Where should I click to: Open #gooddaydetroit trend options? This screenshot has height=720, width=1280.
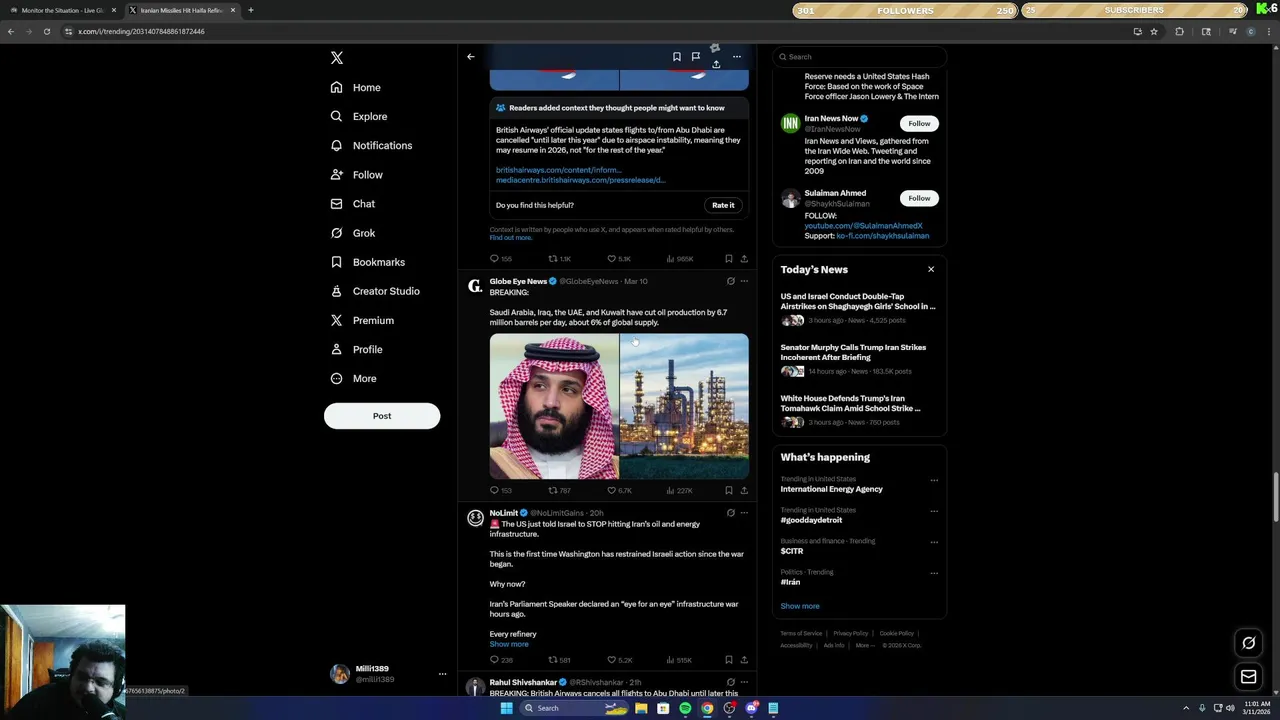click(934, 511)
